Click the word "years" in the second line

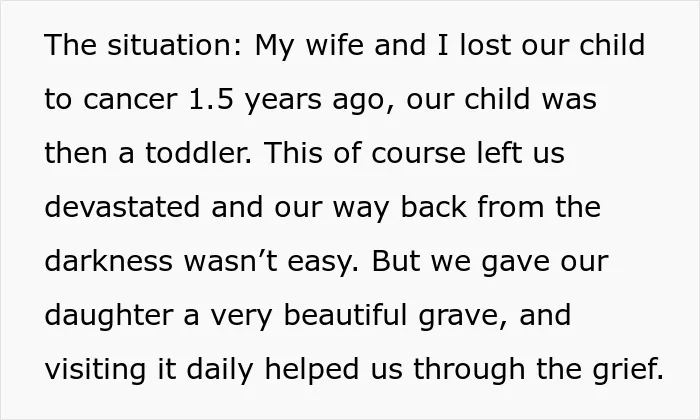pos(283,100)
